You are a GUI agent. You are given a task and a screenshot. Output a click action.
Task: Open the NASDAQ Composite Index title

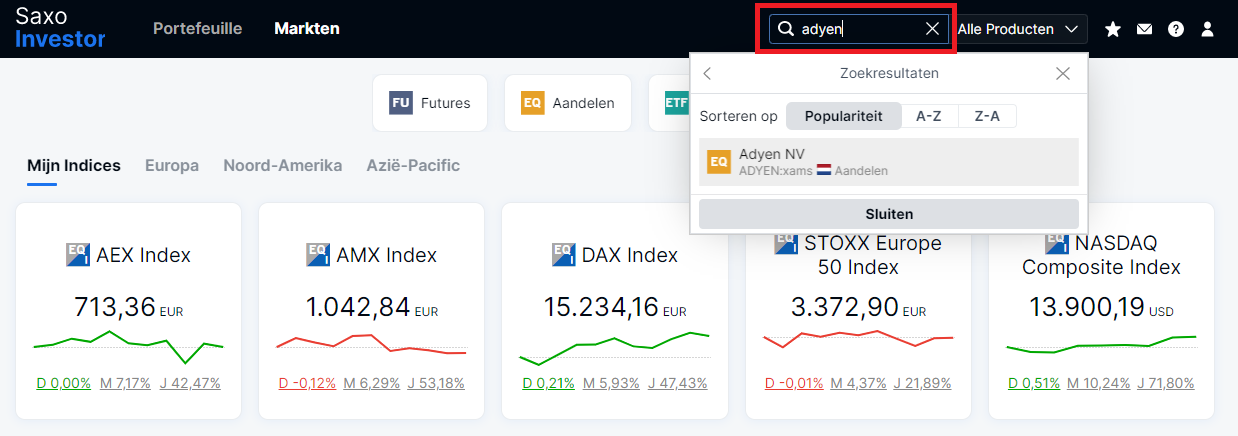click(1101, 255)
